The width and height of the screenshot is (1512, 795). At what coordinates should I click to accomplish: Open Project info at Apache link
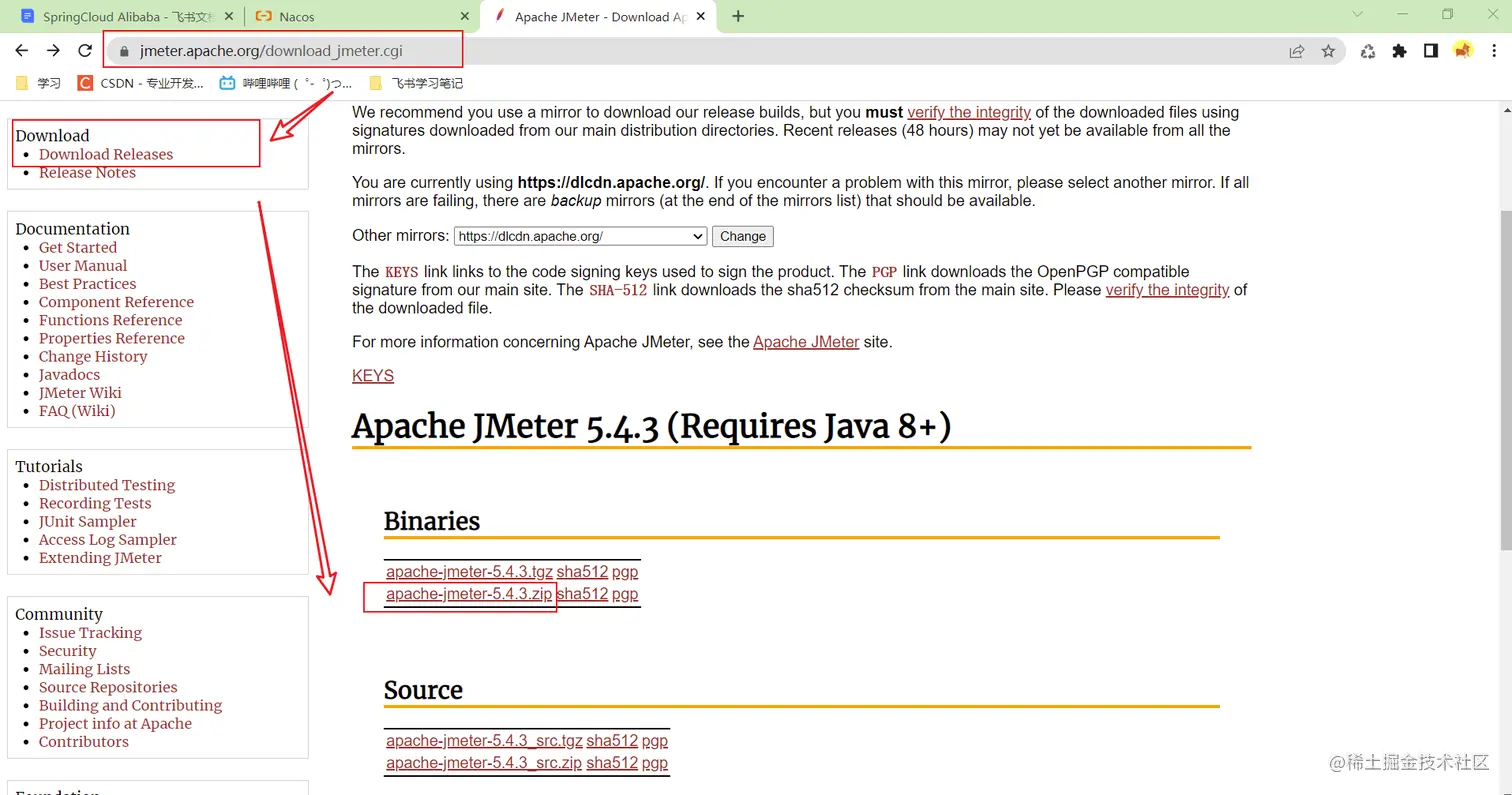[115, 723]
